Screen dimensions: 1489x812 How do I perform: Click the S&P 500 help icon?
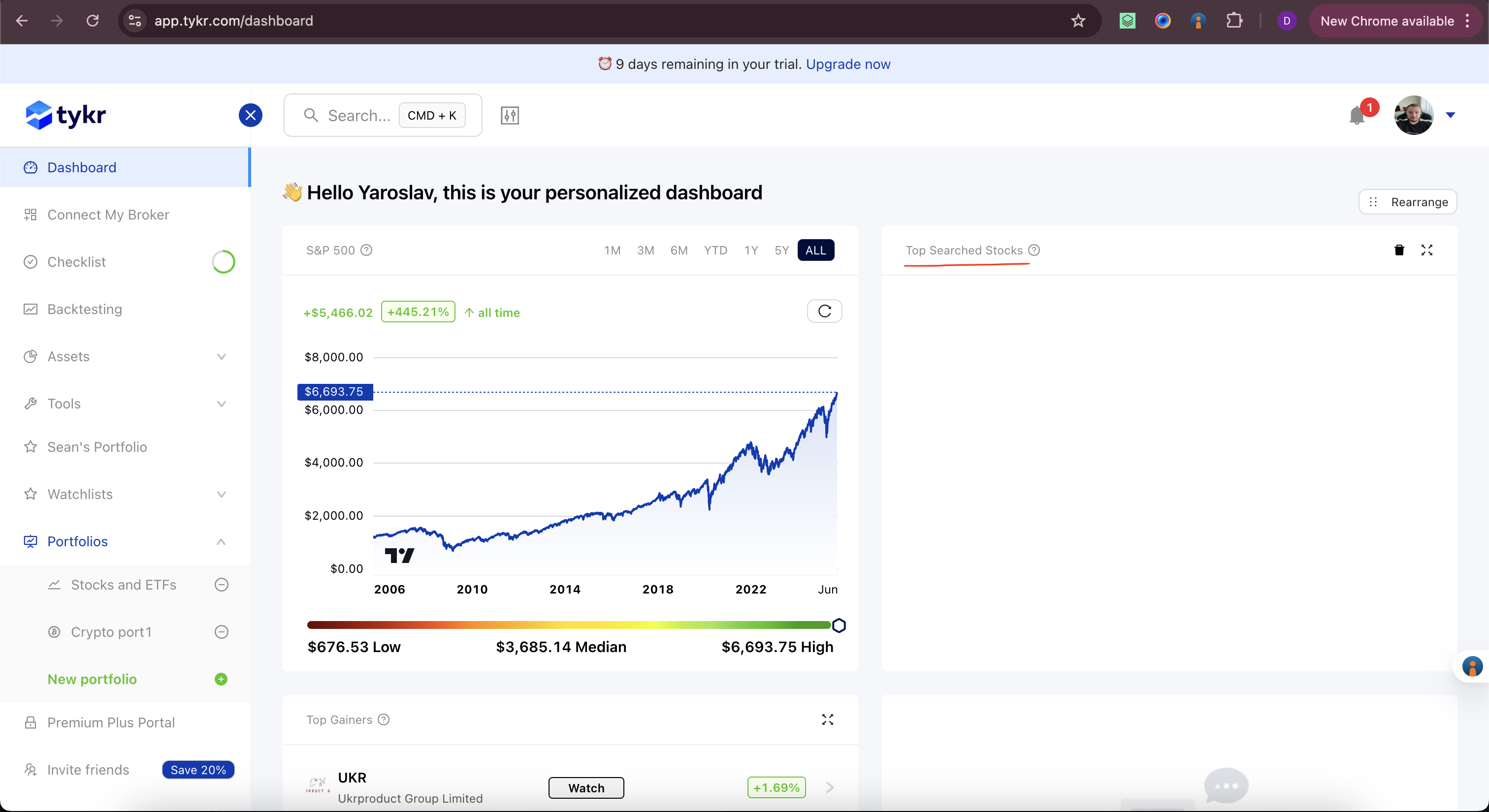[366, 250]
